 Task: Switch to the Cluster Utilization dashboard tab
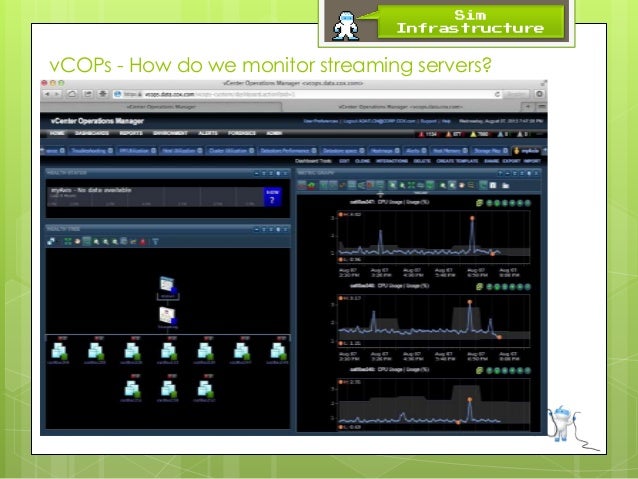[231, 151]
